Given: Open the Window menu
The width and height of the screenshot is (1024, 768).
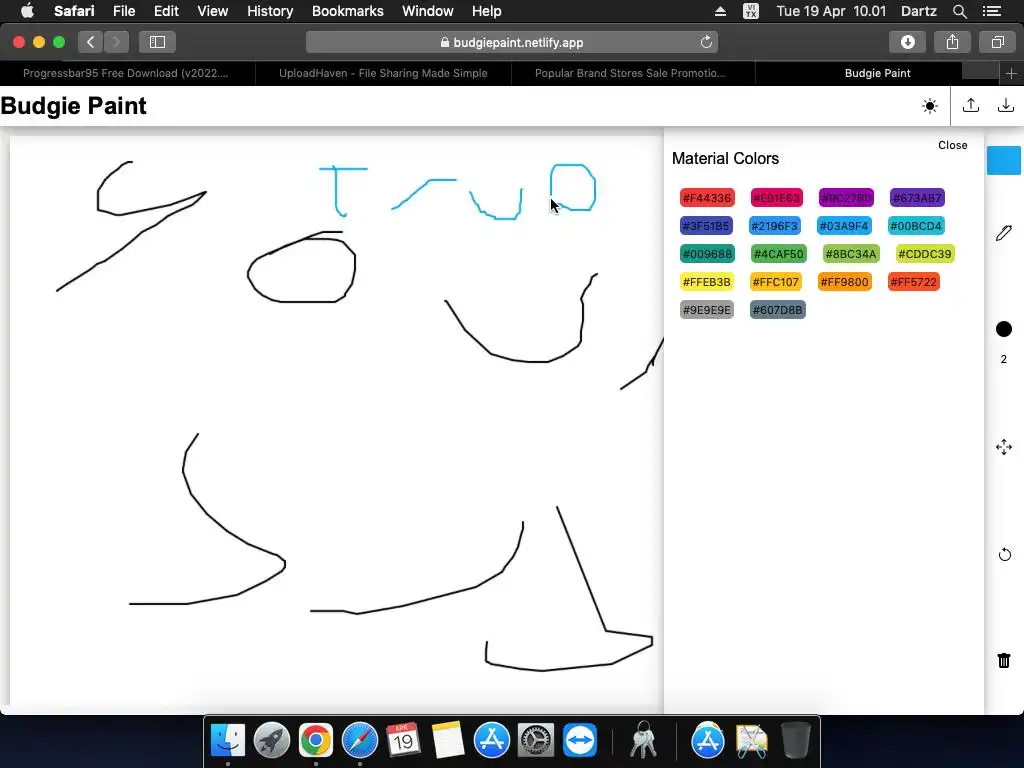Looking at the screenshot, I should (428, 11).
